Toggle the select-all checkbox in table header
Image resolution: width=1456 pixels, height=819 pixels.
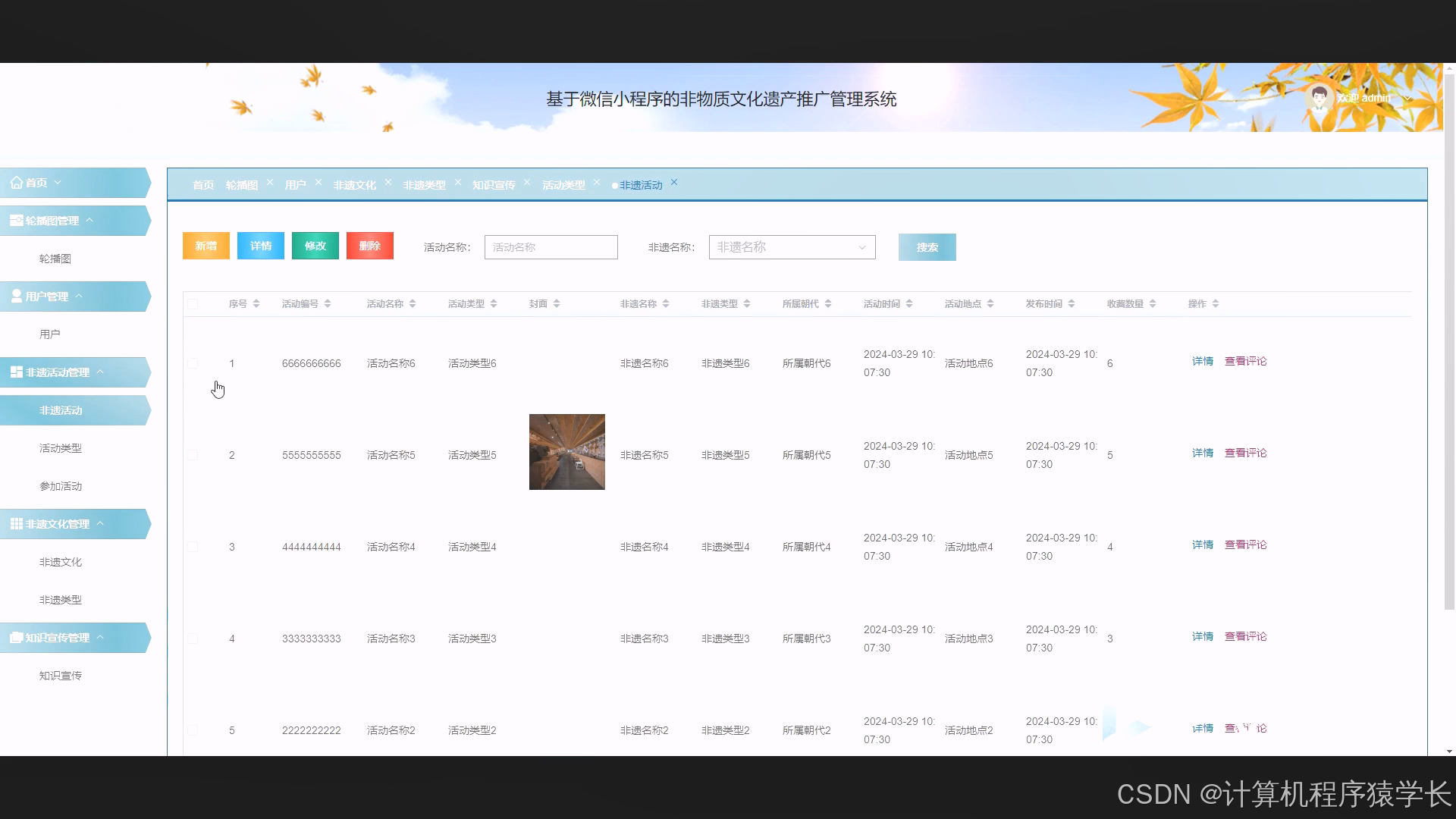click(x=193, y=303)
